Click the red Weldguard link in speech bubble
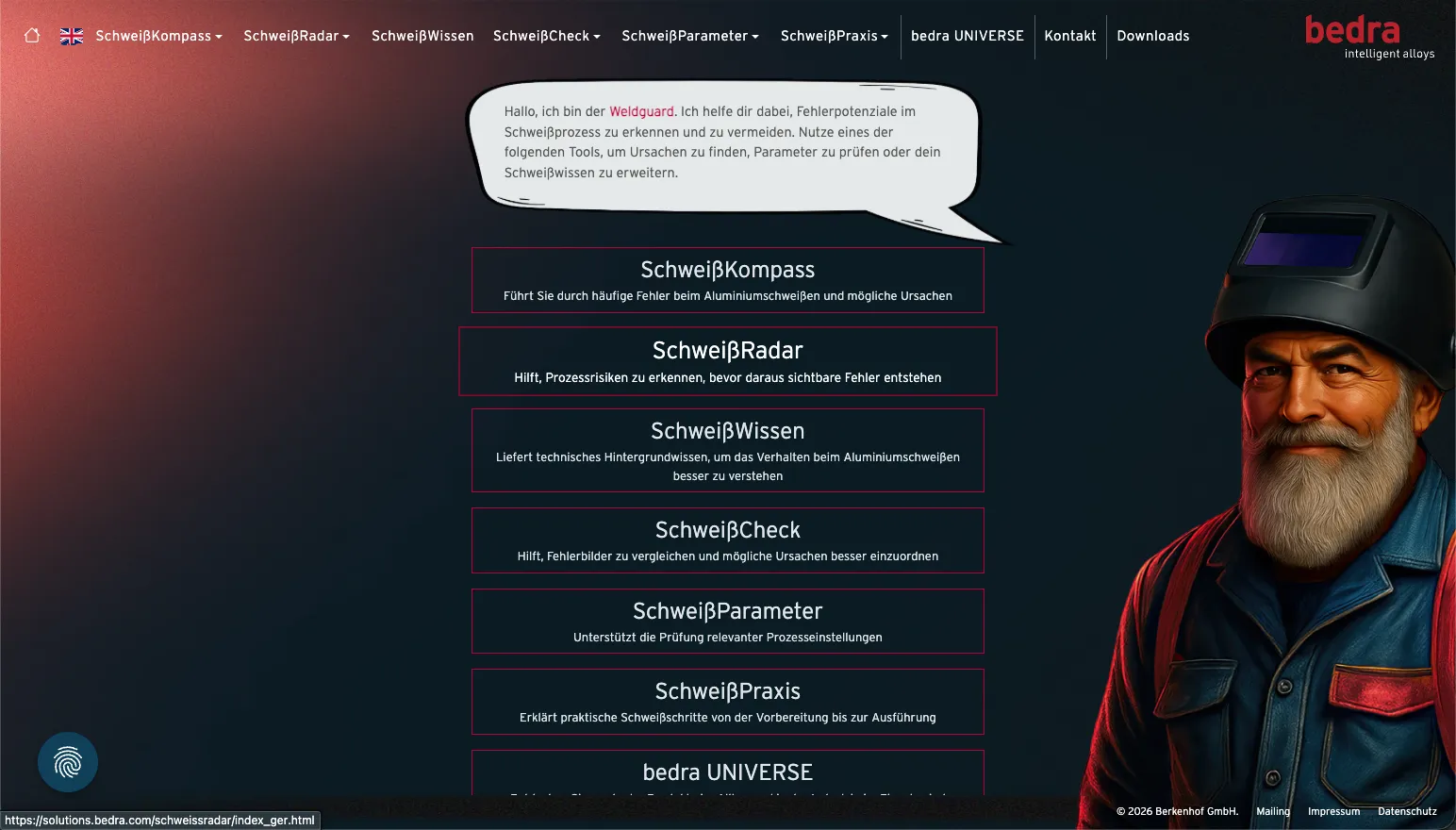 641,111
